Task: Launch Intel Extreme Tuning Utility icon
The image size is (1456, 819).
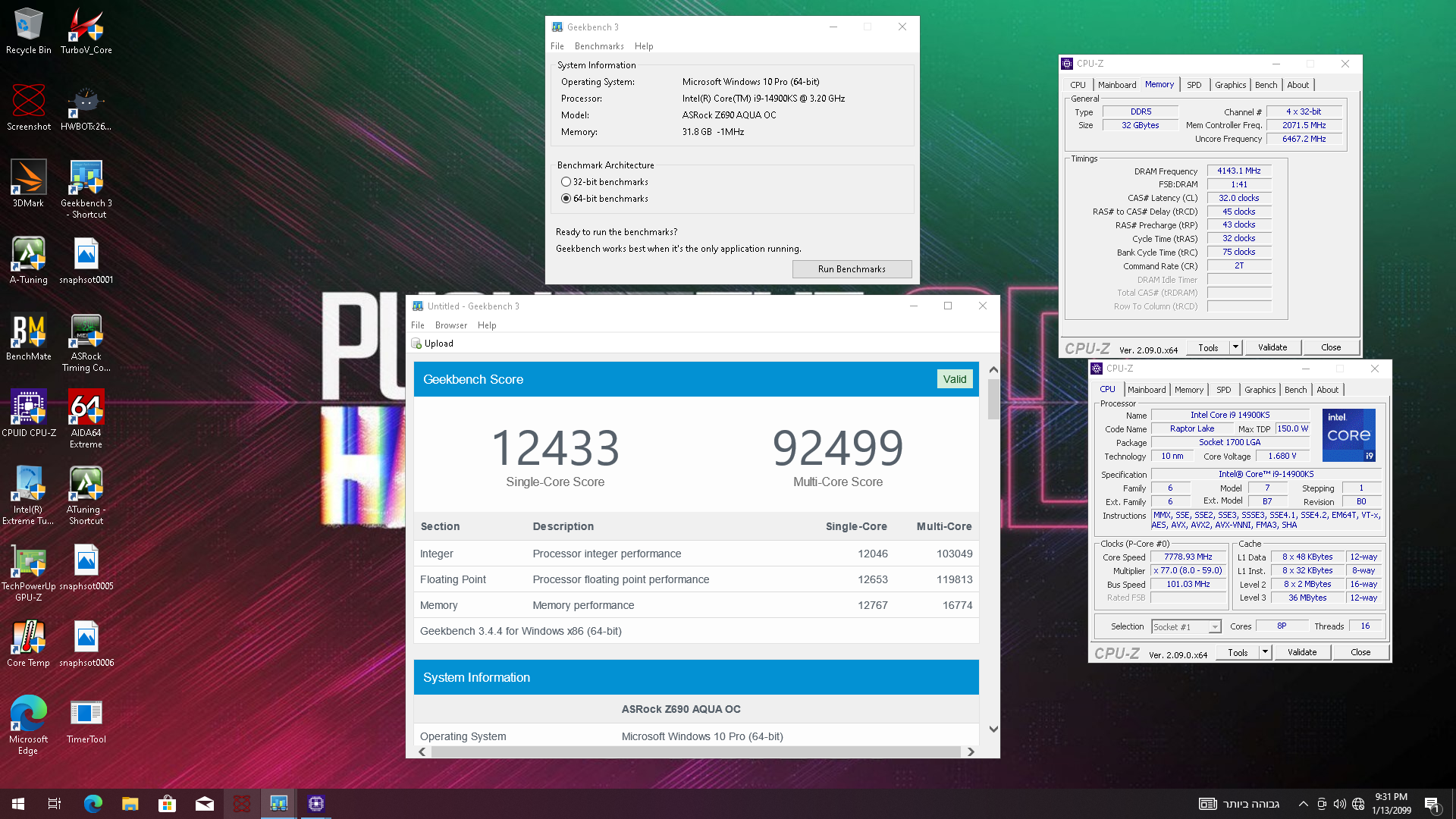Action: coord(29,496)
